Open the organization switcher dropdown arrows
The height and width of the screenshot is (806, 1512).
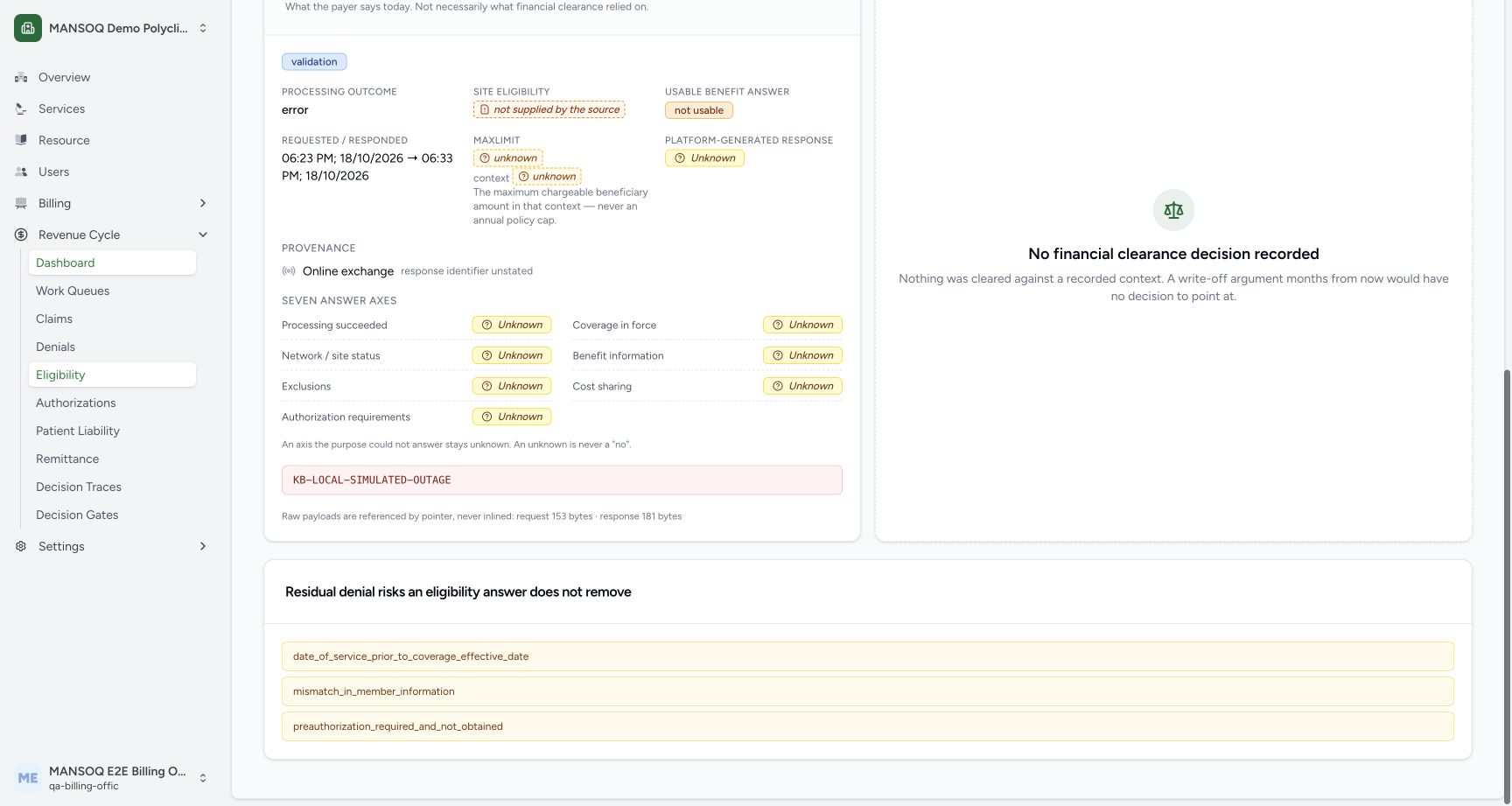pos(203,28)
